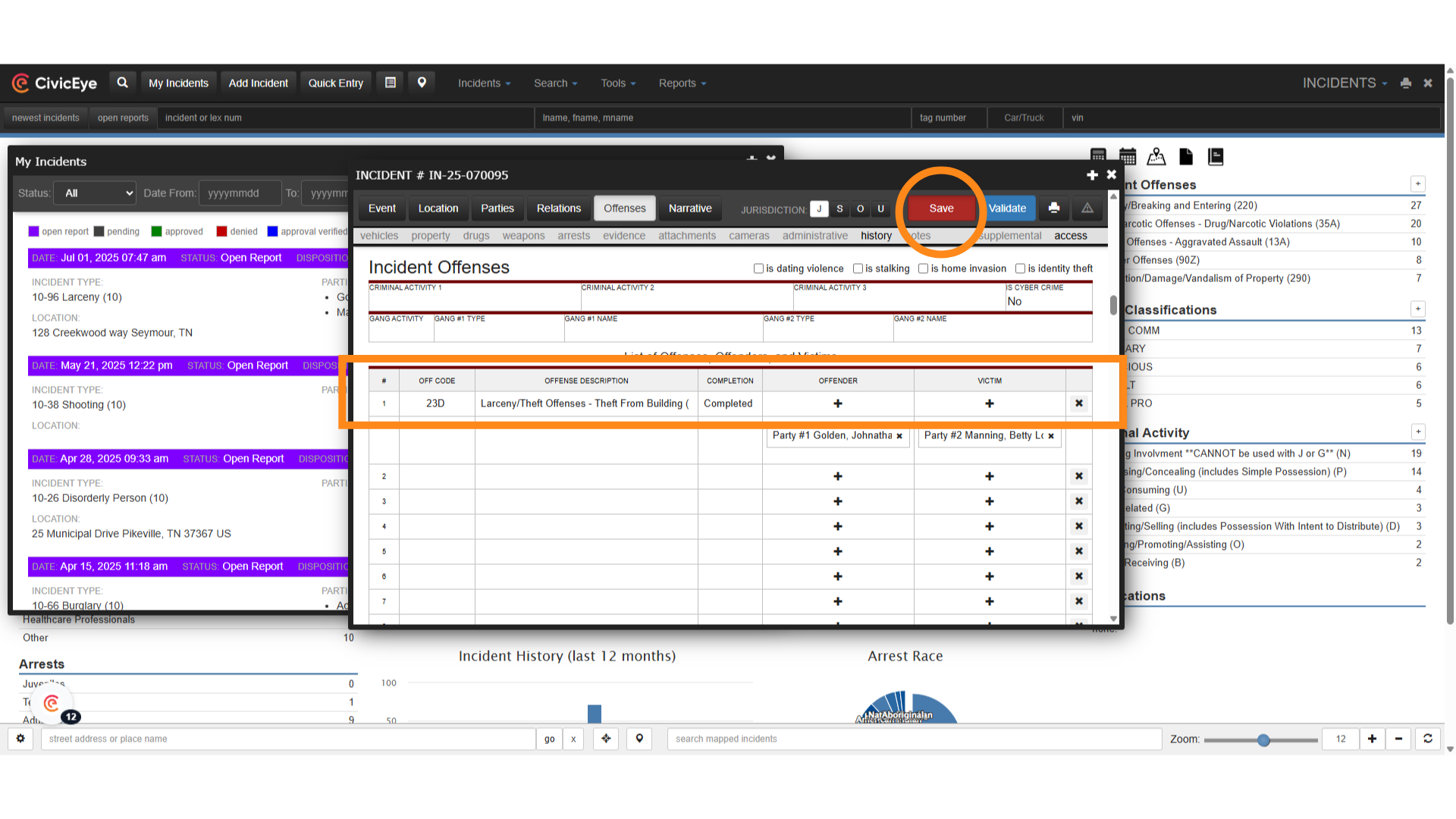Select jurisdiction O toggle

[x=860, y=209]
